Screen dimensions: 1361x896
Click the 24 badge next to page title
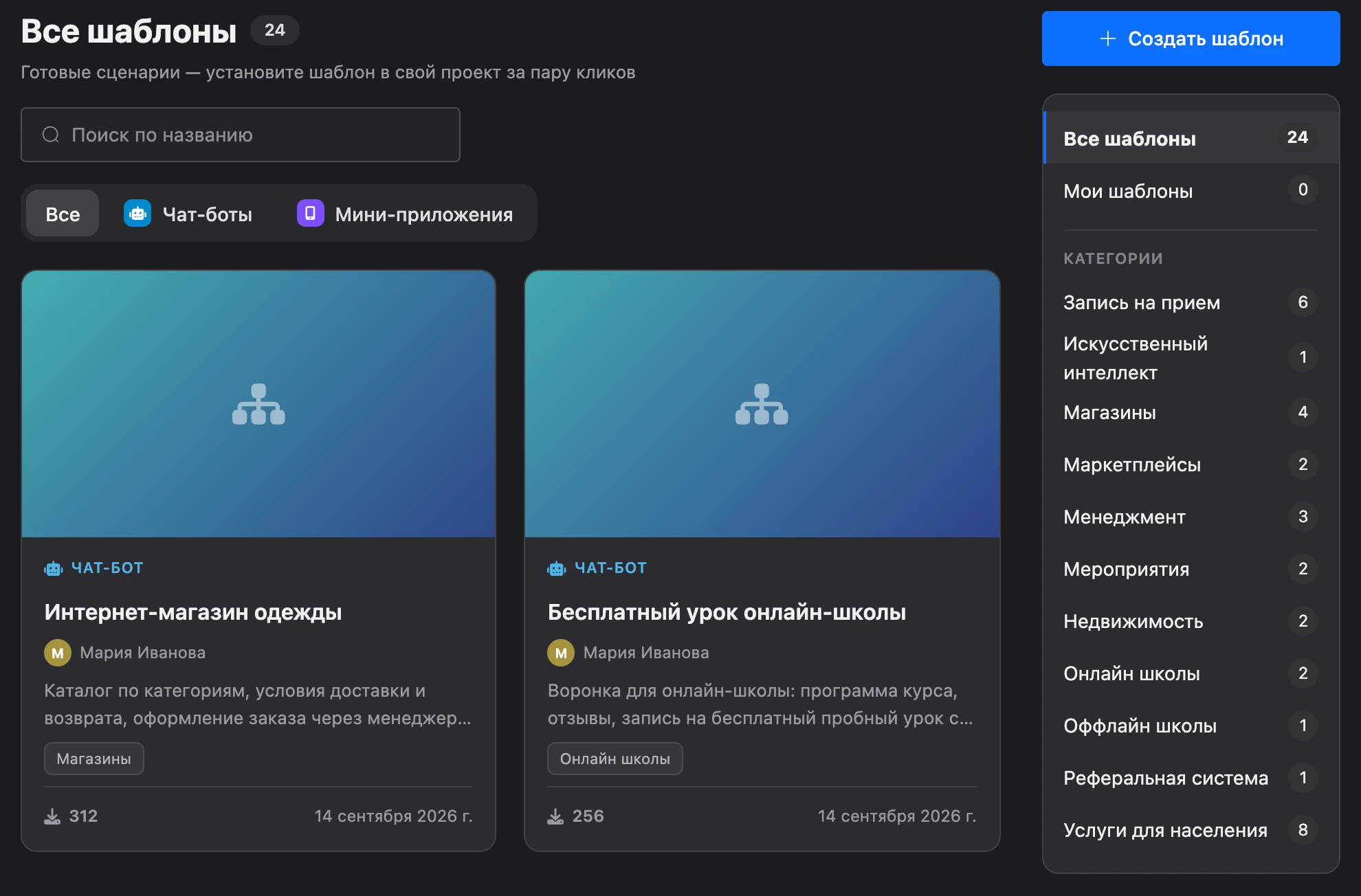(275, 30)
